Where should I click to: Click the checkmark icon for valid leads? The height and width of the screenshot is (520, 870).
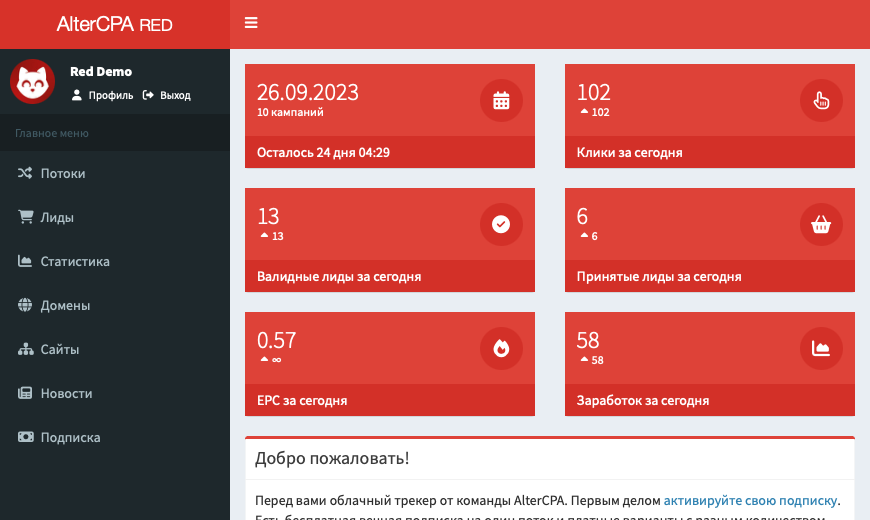click(x=501, y=224)
